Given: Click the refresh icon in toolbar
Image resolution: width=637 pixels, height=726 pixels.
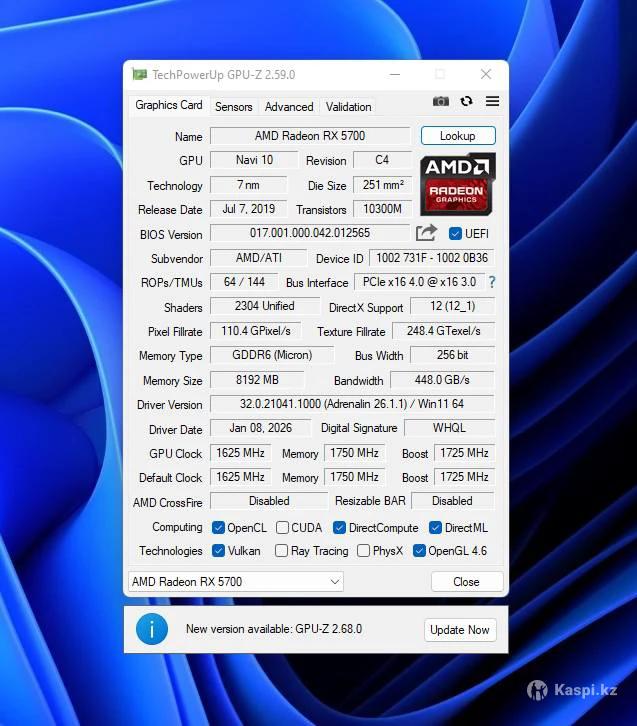Looking at the screenshot, I should coord(466,102).
